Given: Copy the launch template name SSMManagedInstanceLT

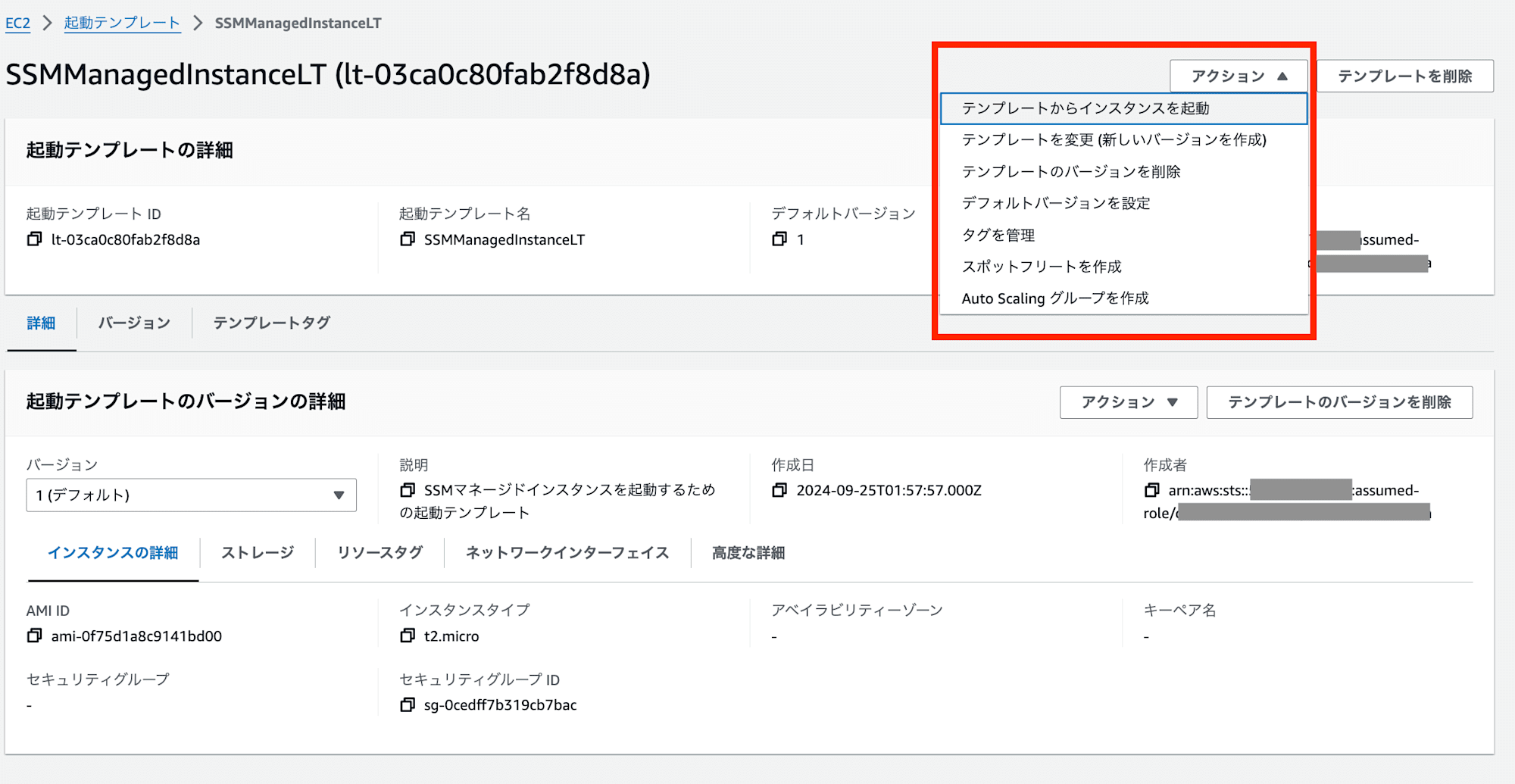Looking at the screenshot, I should 408,239.
